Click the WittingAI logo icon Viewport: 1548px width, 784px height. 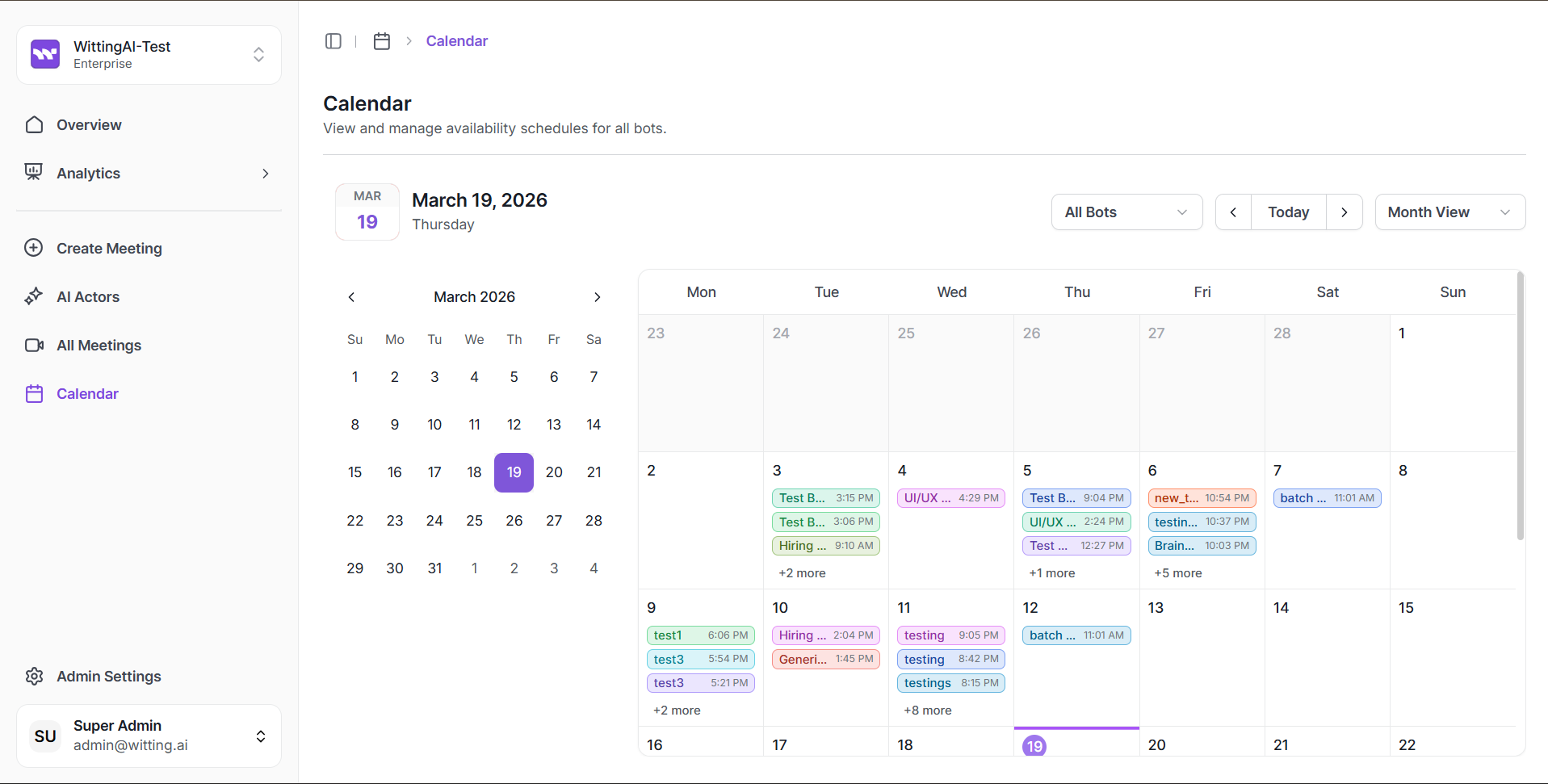(45, 54)
